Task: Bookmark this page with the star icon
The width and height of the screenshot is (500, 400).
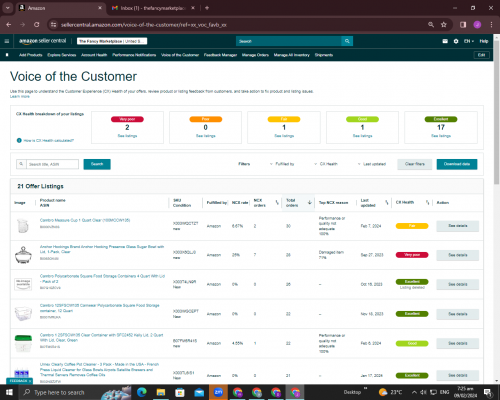Action: pos(444,25)
